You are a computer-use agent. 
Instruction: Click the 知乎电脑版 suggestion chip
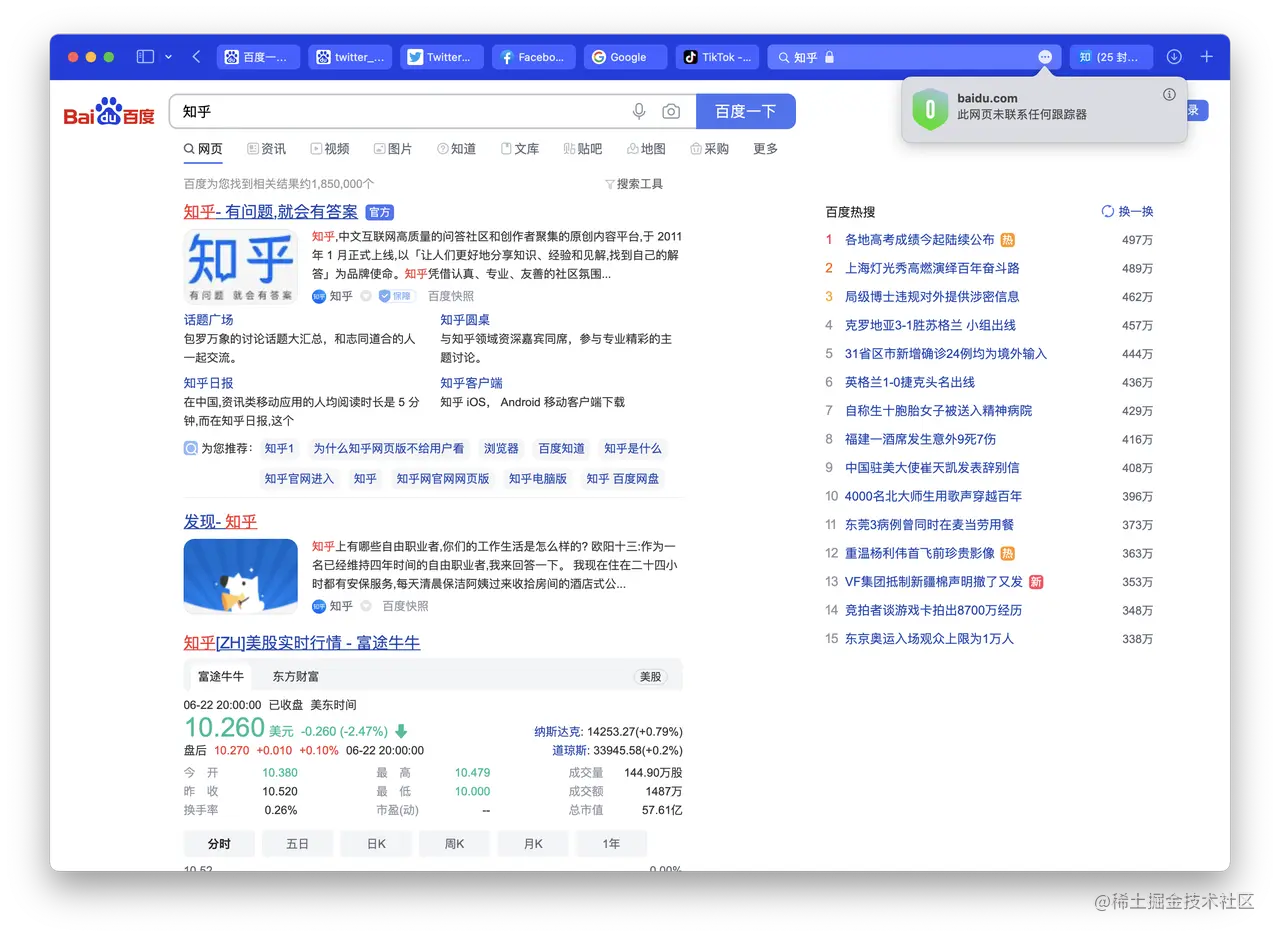(x=538, y=479)
